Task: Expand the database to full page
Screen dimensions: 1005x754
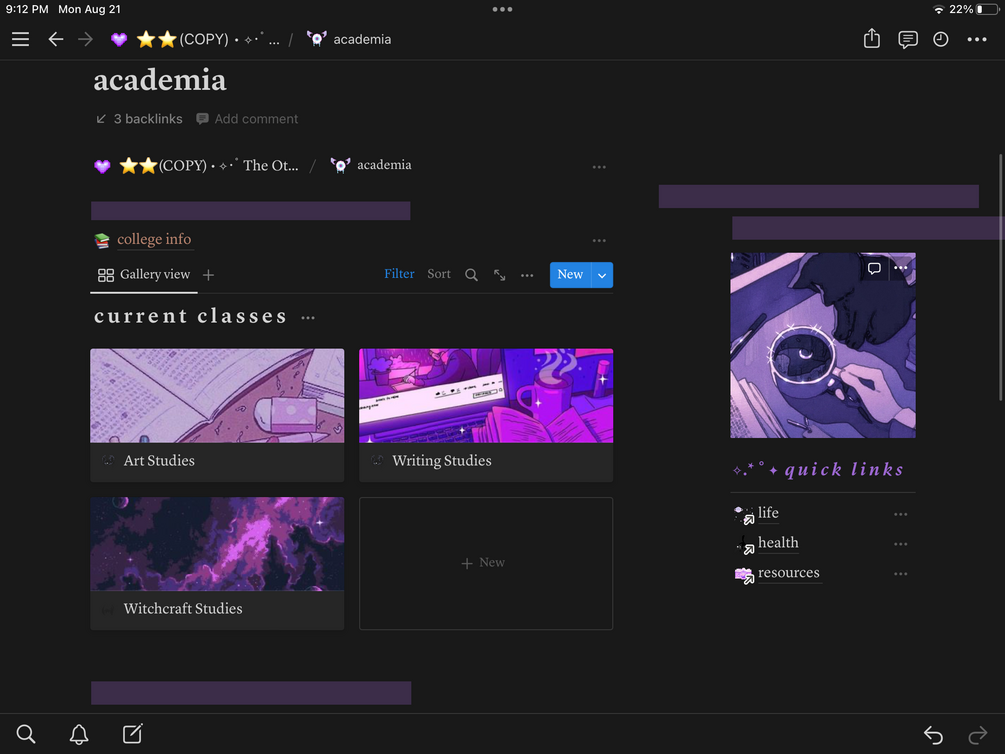Action: [x=499, y=275]
